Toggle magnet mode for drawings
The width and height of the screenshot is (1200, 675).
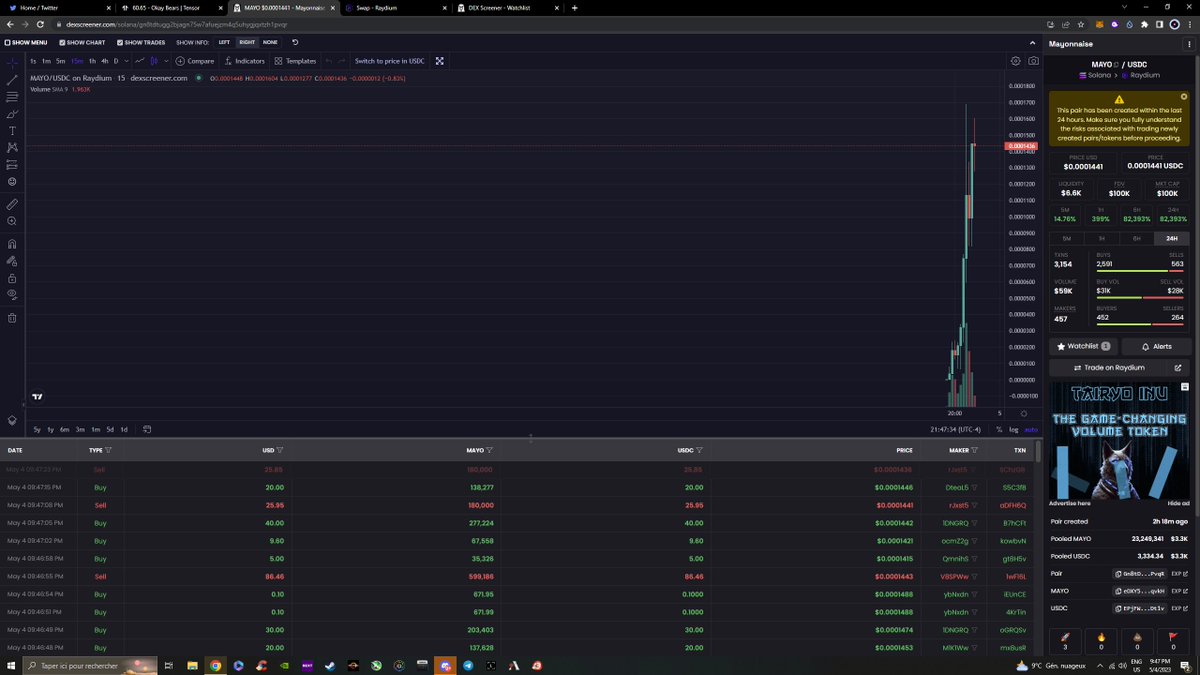point(12,244)
